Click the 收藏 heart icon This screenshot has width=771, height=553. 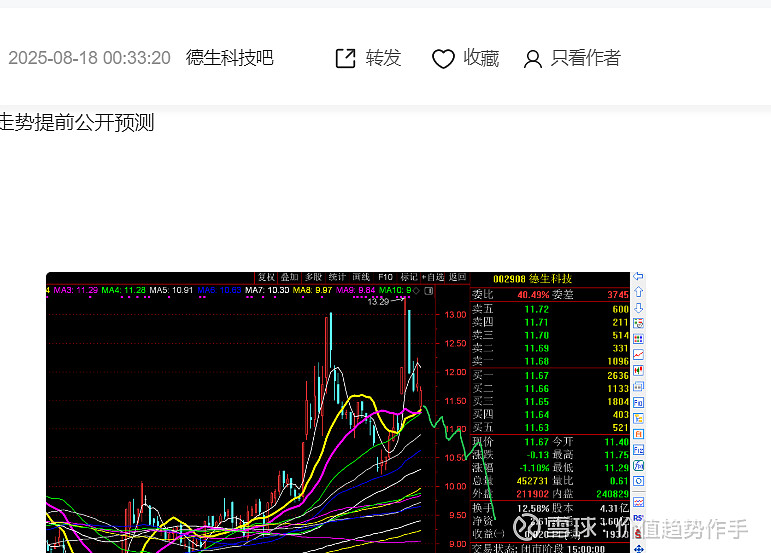coord(443,59)
